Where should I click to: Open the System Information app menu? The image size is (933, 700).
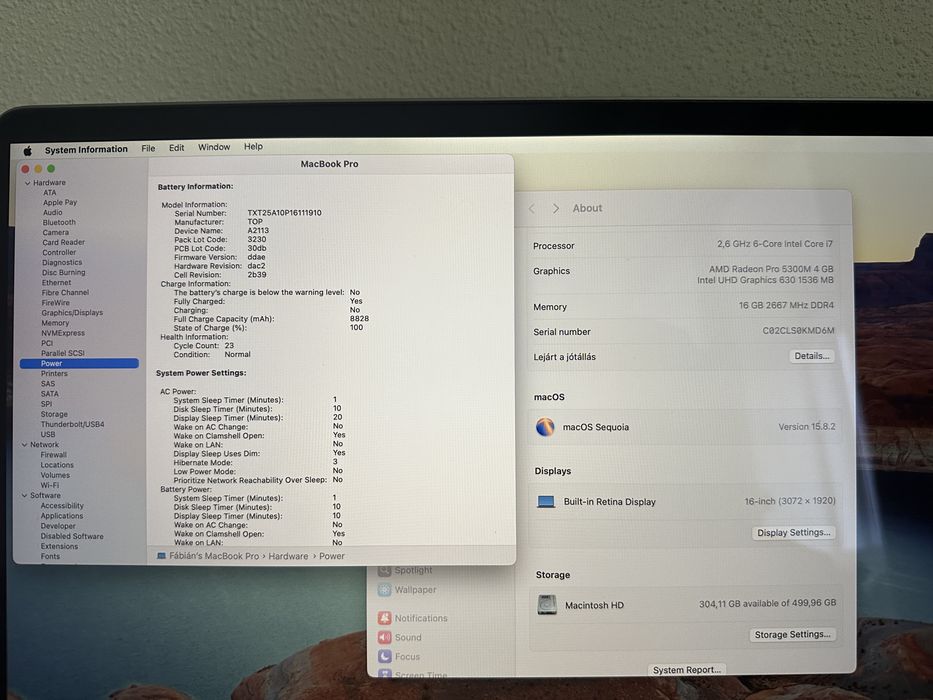point(86,149)
